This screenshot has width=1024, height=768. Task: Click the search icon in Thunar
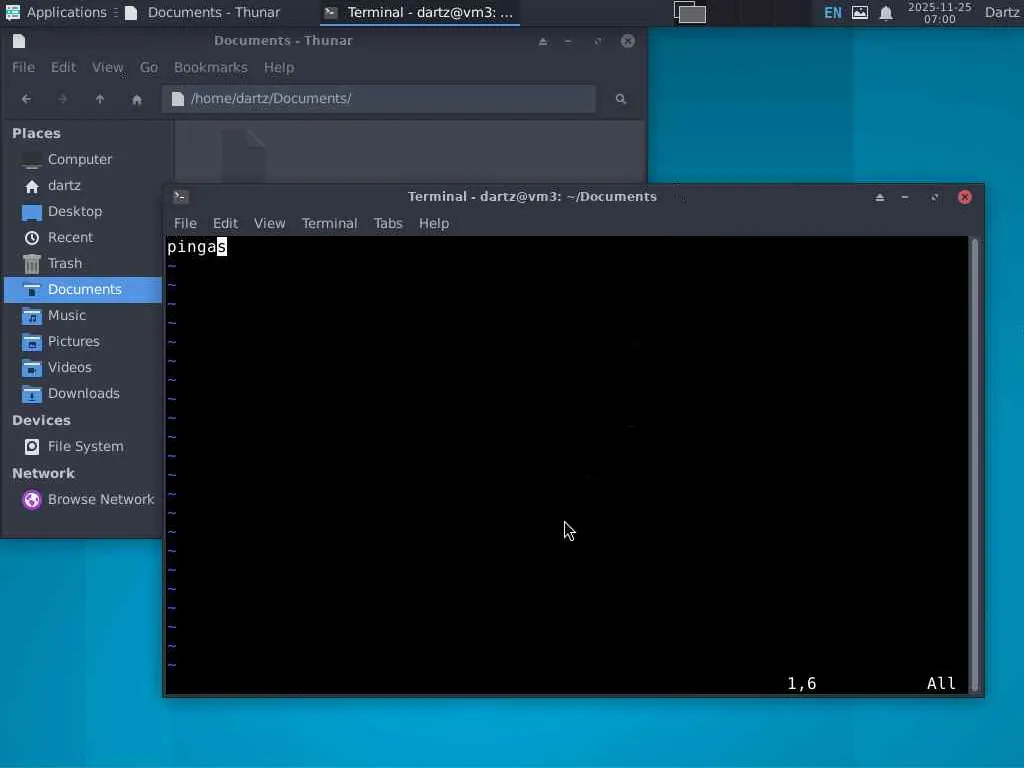(620, 99)
